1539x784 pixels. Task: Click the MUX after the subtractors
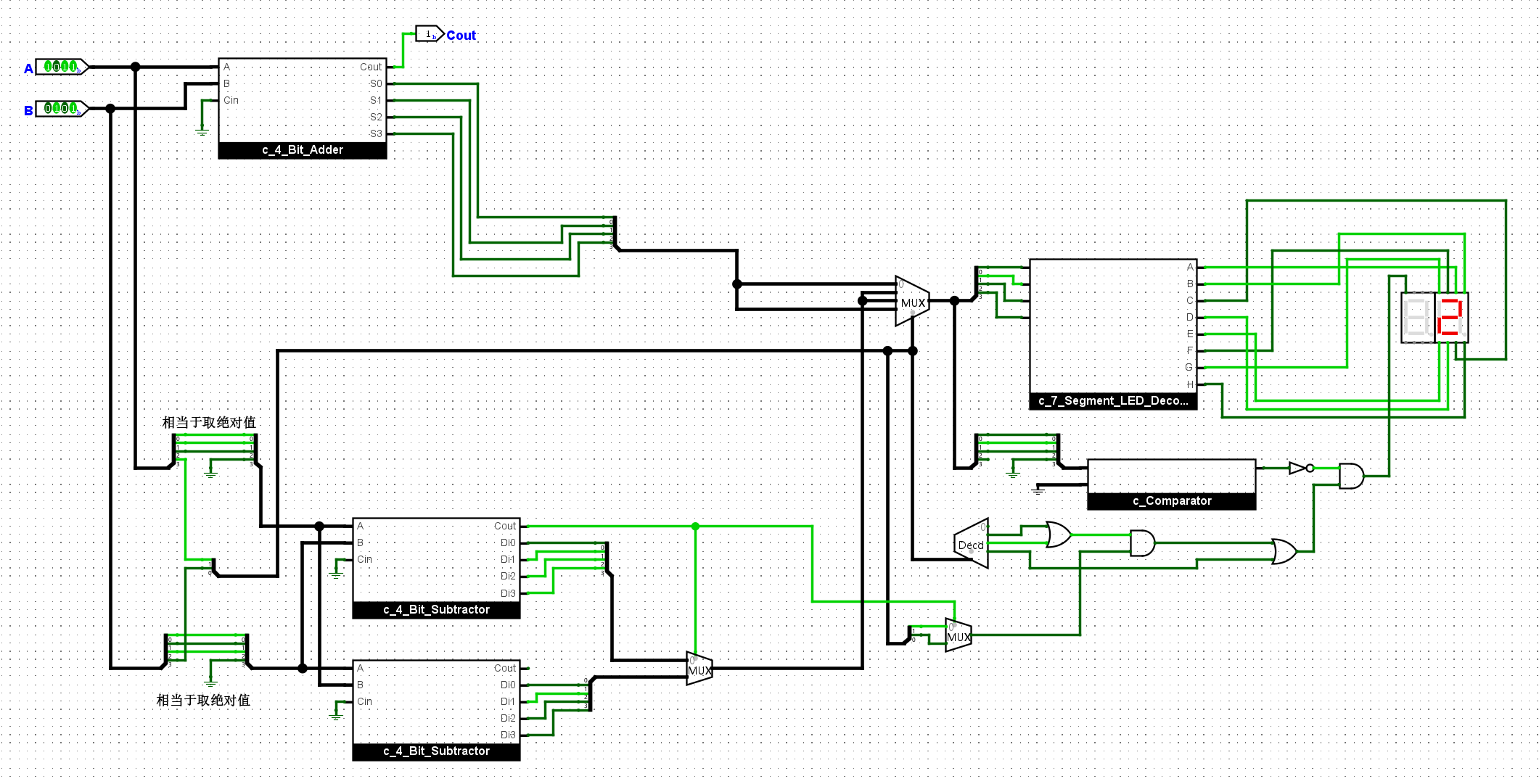699,669
